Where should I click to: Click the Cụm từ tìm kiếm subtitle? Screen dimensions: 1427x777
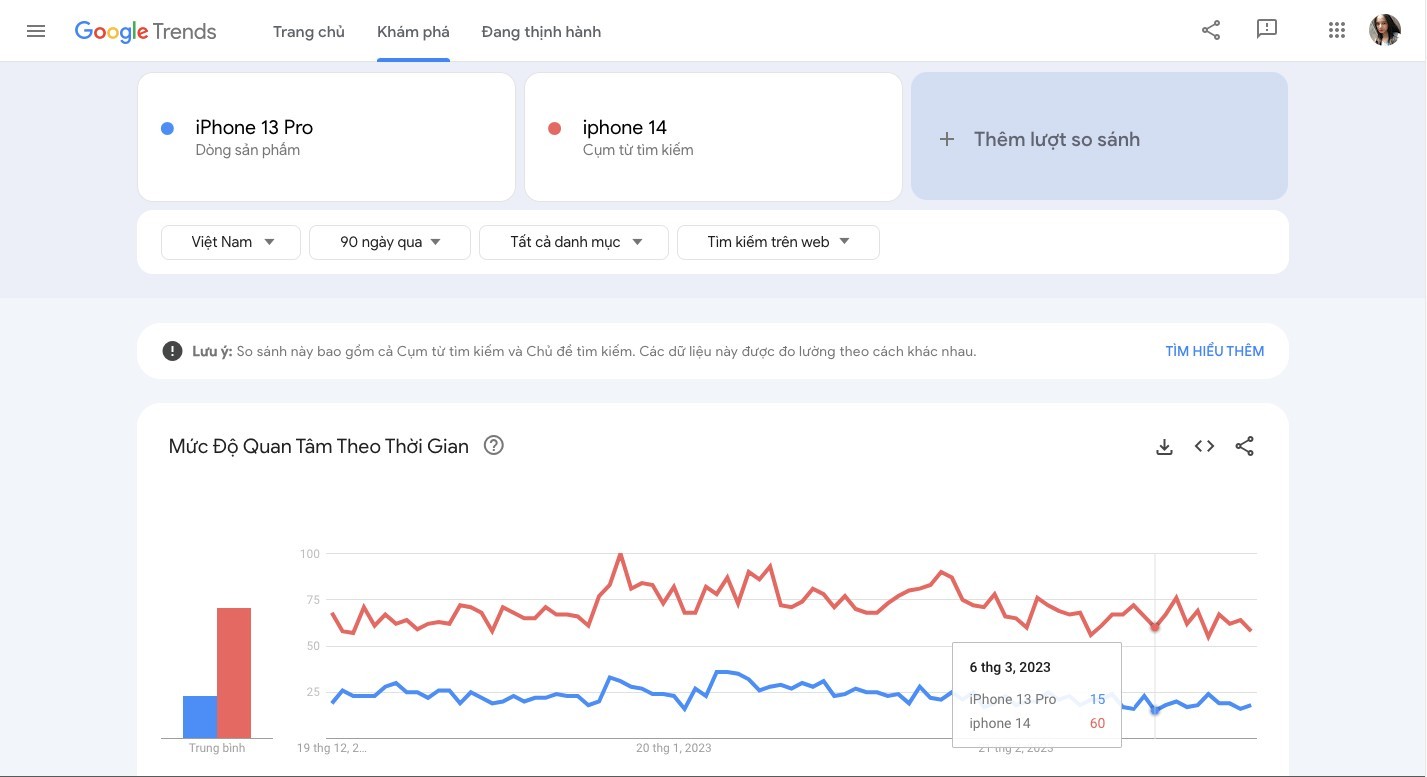coord(638,150)
